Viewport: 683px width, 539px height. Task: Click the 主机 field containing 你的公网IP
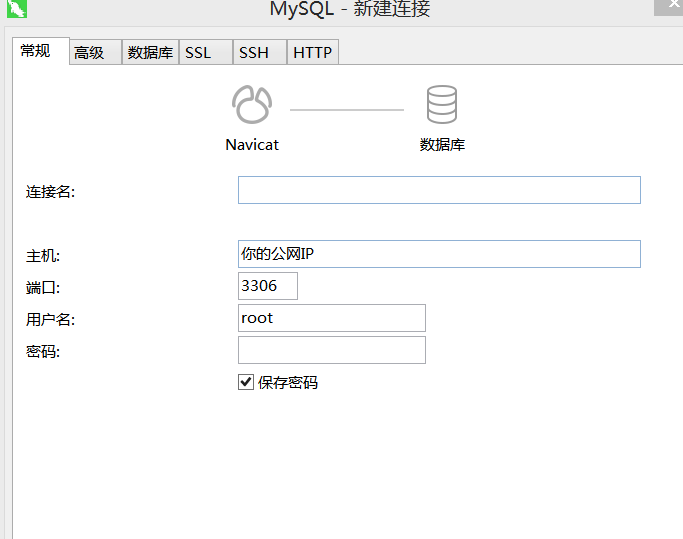[x=439, y=254]
